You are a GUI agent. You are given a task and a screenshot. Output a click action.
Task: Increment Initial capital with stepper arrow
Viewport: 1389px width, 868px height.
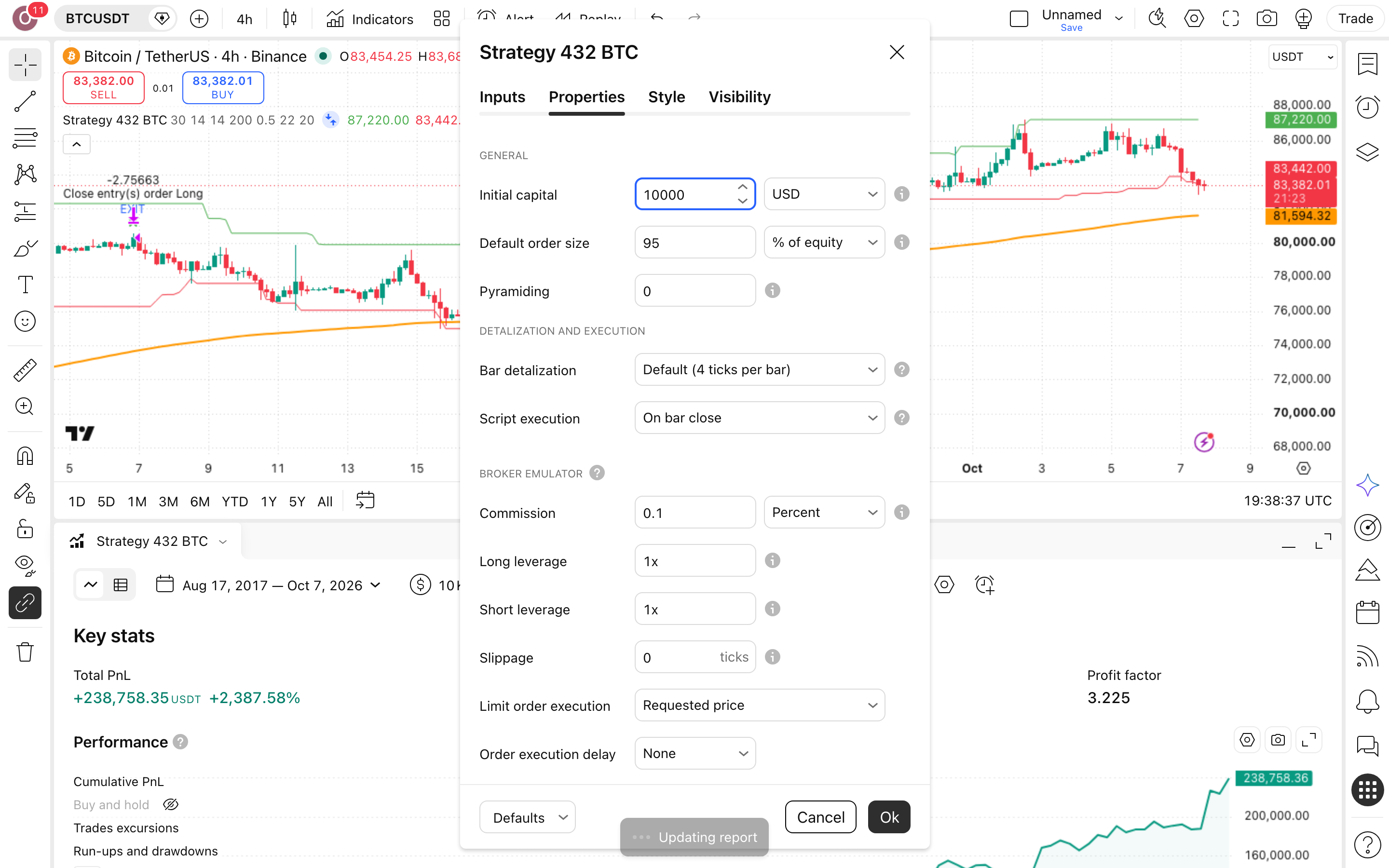tap(743, 187)
